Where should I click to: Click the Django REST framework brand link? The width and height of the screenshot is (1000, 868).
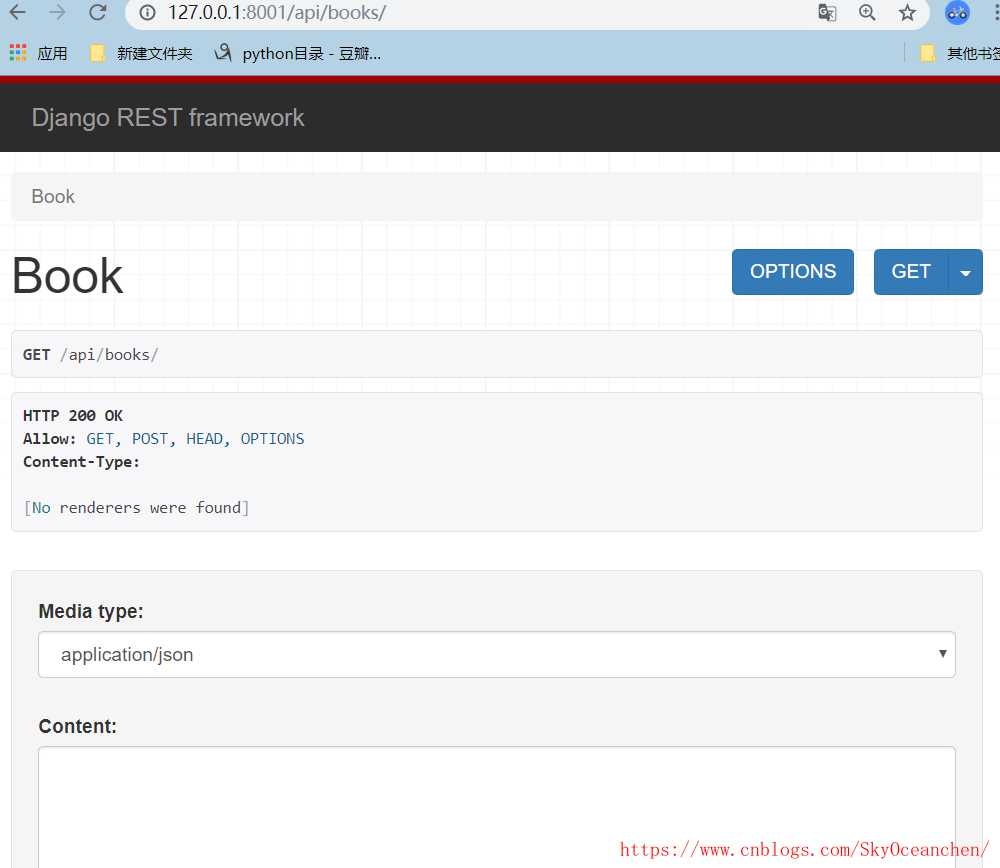coord(168,118)
